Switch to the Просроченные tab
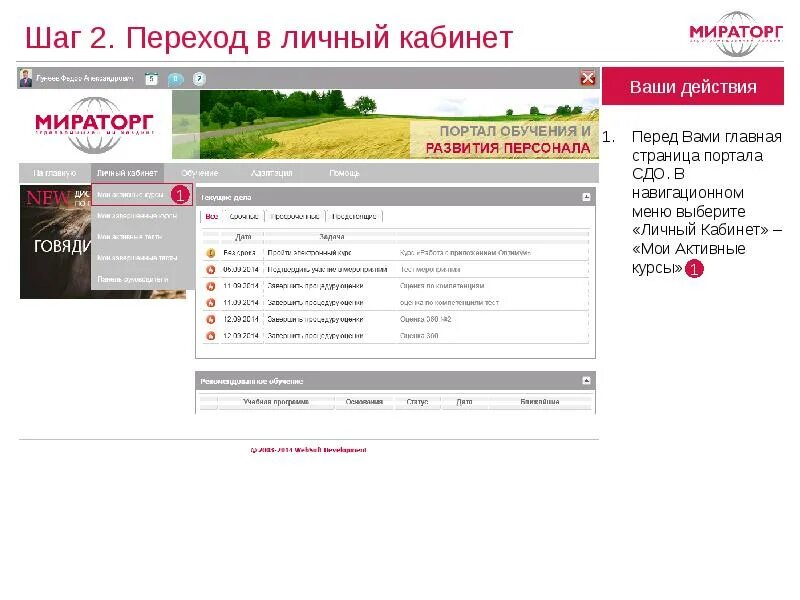Viewport: 800px width, 600px height. pos(295,216)
